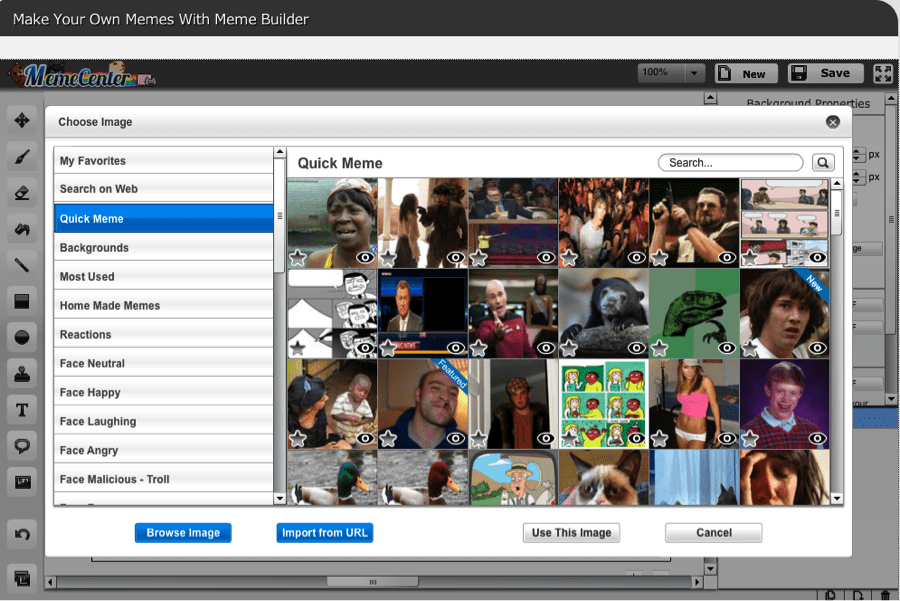The image size is (900, 601).
Task: Click the Undo arrow icon
Action: click(x=22, y=534)
